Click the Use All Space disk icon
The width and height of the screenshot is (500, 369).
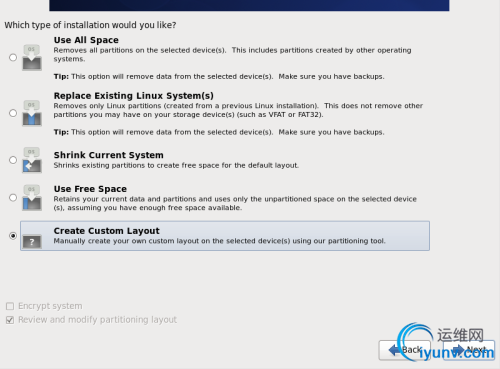(x=32, y=58)
